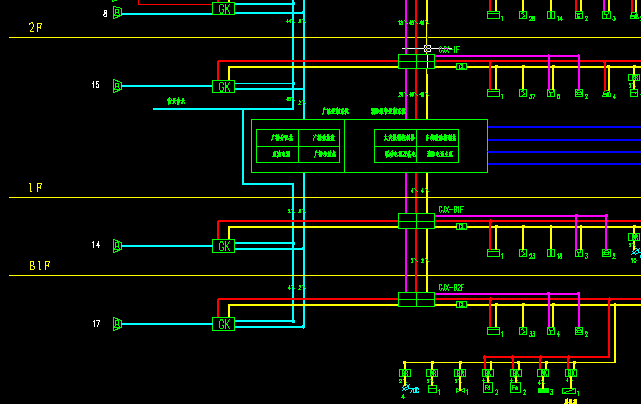Click the GK box beside speaker 14
The width and height of the screenshot is (641, 404).
[224, 246]
